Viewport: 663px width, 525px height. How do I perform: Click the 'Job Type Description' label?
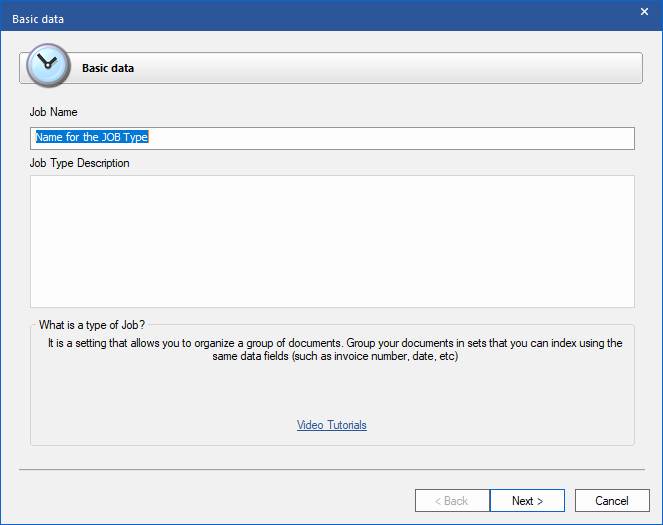point(80,163)
